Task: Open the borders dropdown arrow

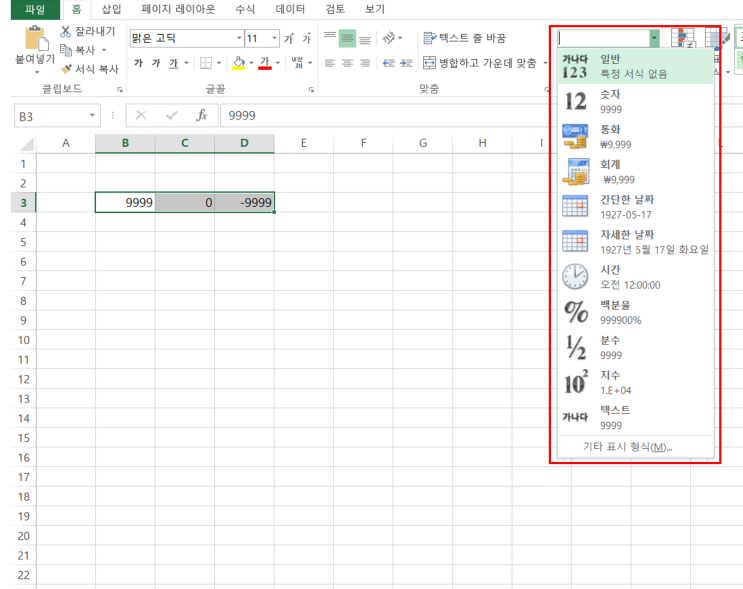Action: click(x=219, y=63)
